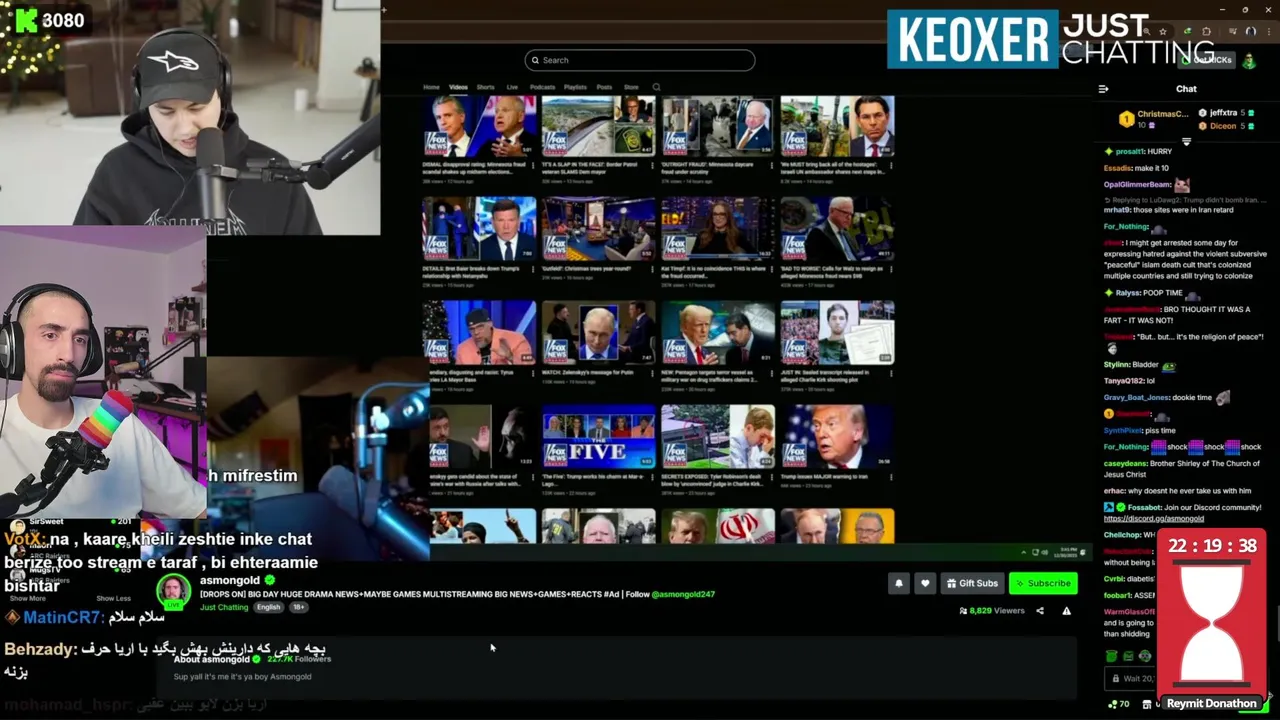Screen dimensions: 1280x720
Task: Open the Charlie Kirk sealed transcript thumbnail
Action: (837, 333)
